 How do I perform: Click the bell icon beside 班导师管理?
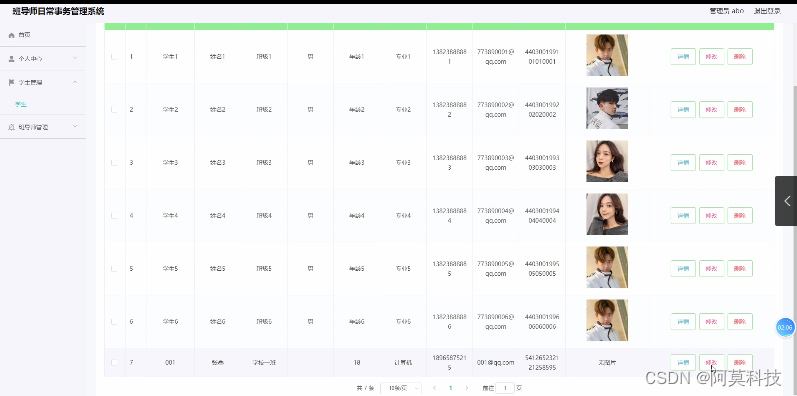(x=12, y=127)
